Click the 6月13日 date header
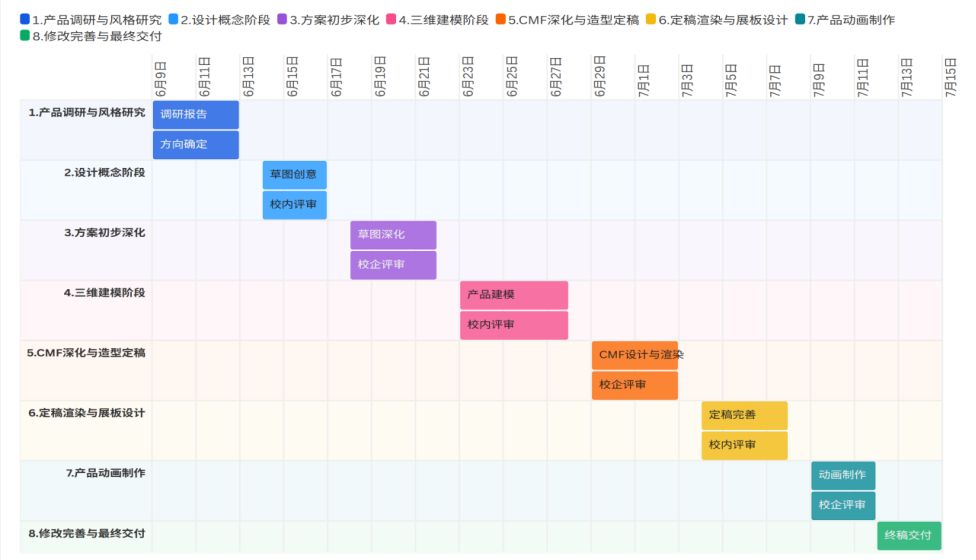This screenshot has width=976, height=560. coord(248,77)
